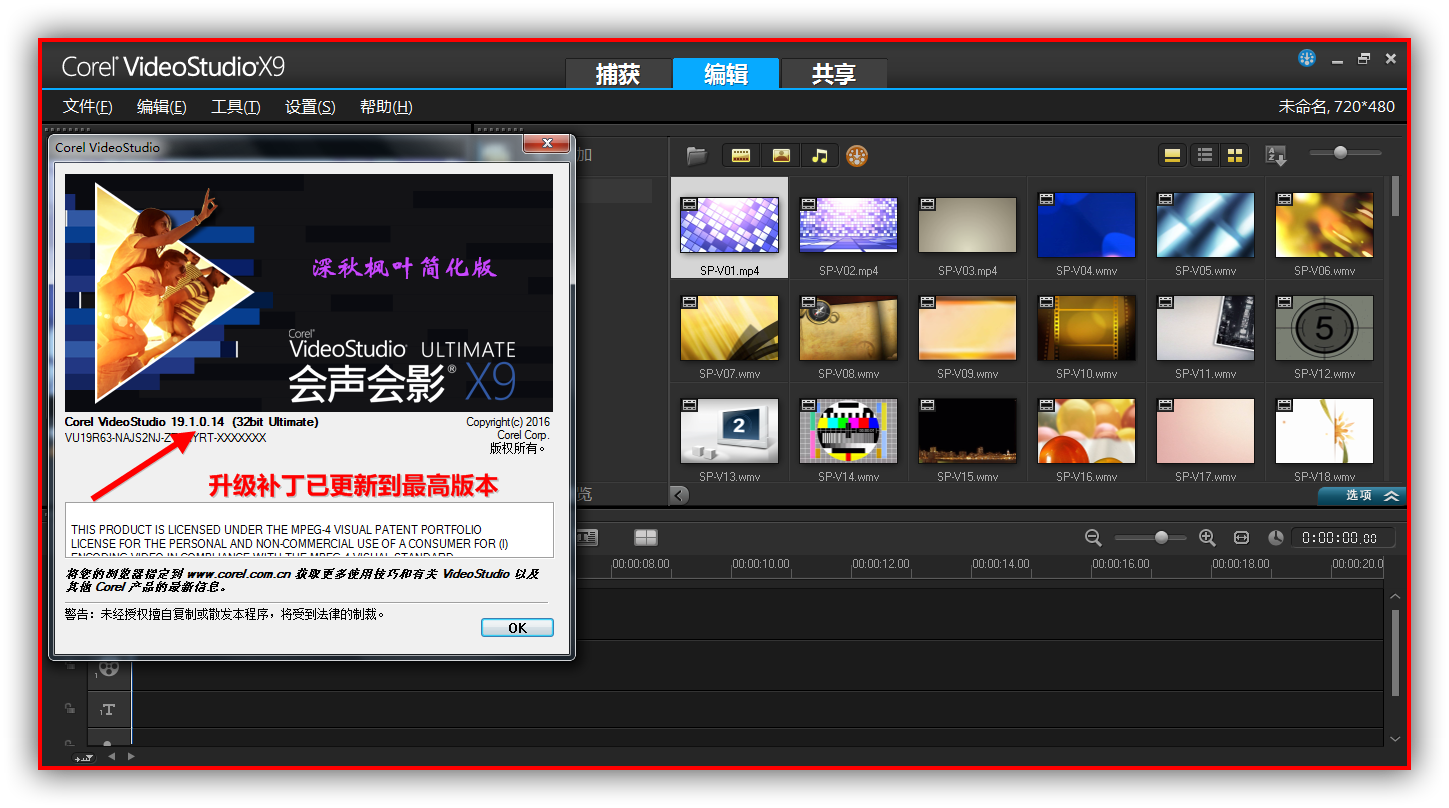Collapse the library navigation panel arrow
1449x808 pixels.
pos(679,495)
